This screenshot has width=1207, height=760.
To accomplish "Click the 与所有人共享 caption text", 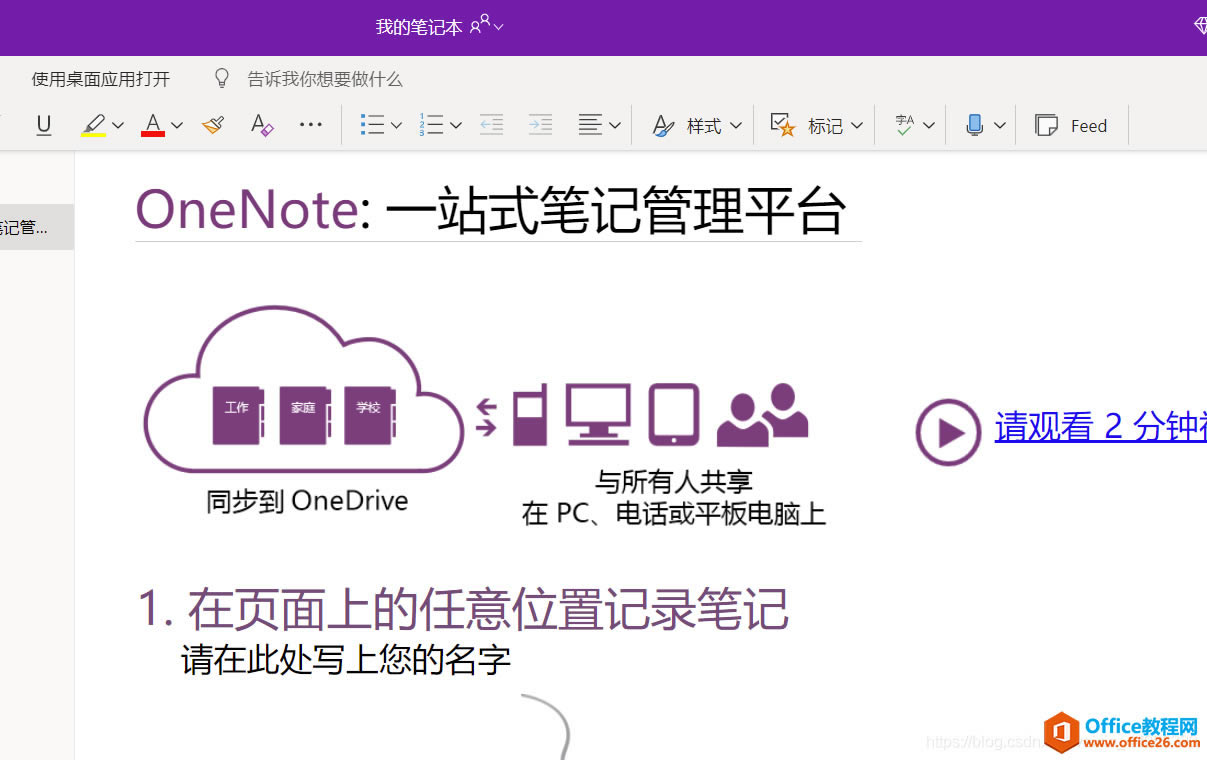I will (x=673, y=482).
